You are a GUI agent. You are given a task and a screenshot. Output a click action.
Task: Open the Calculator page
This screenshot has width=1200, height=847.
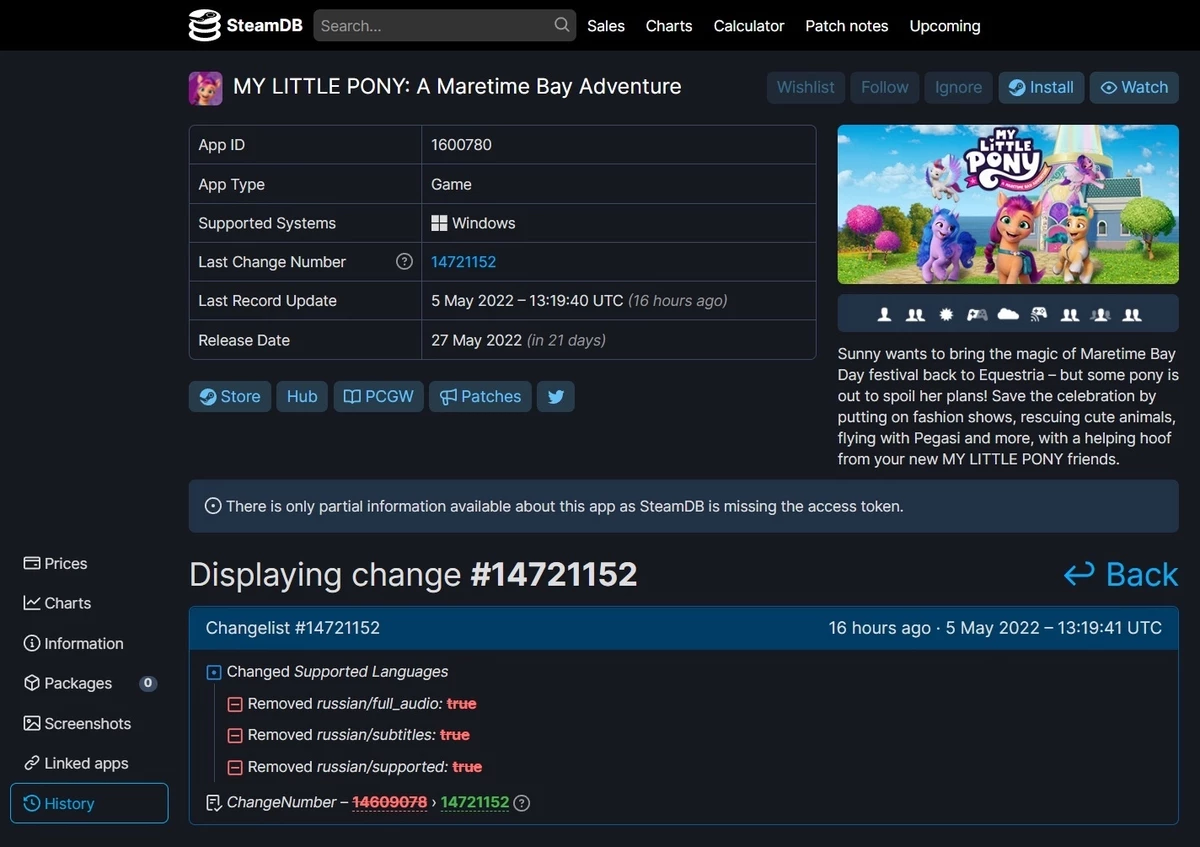tap(749, 26)
